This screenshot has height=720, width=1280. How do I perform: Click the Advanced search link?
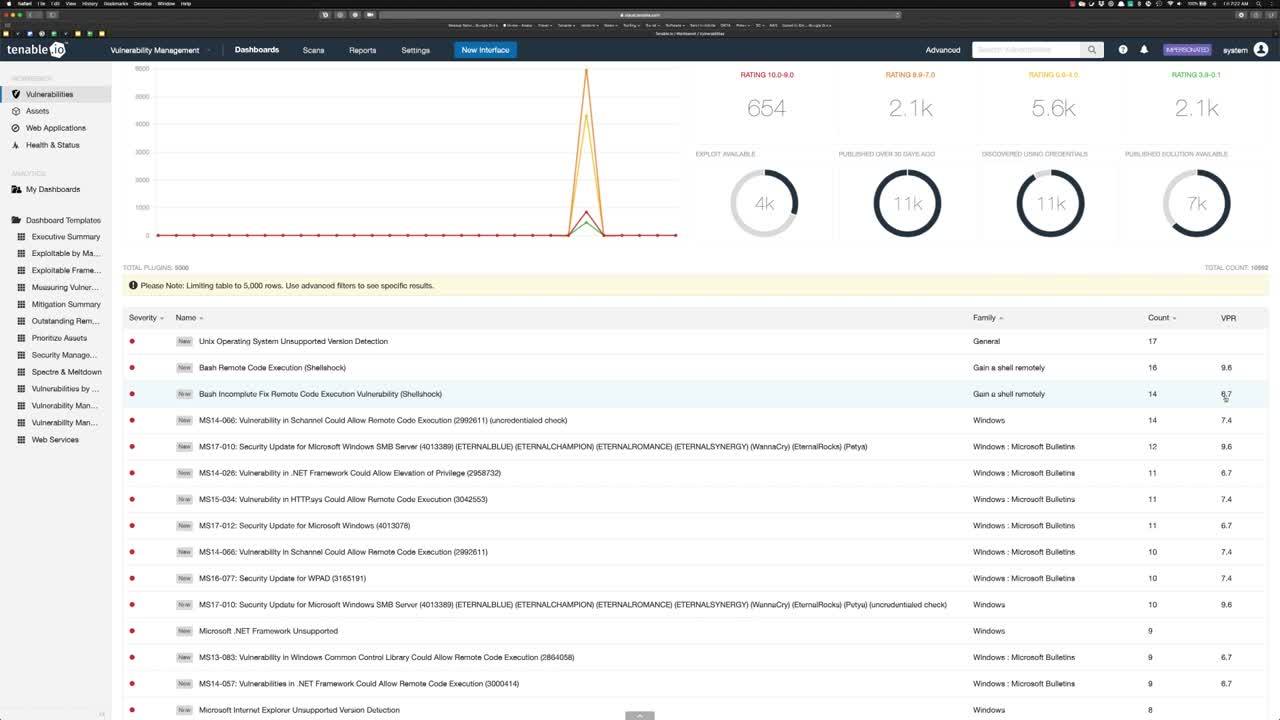point(943,50)
